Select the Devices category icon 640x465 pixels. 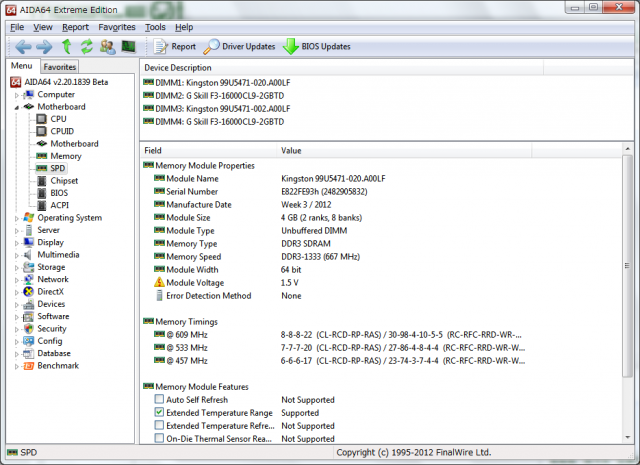[x=29, y=304]
